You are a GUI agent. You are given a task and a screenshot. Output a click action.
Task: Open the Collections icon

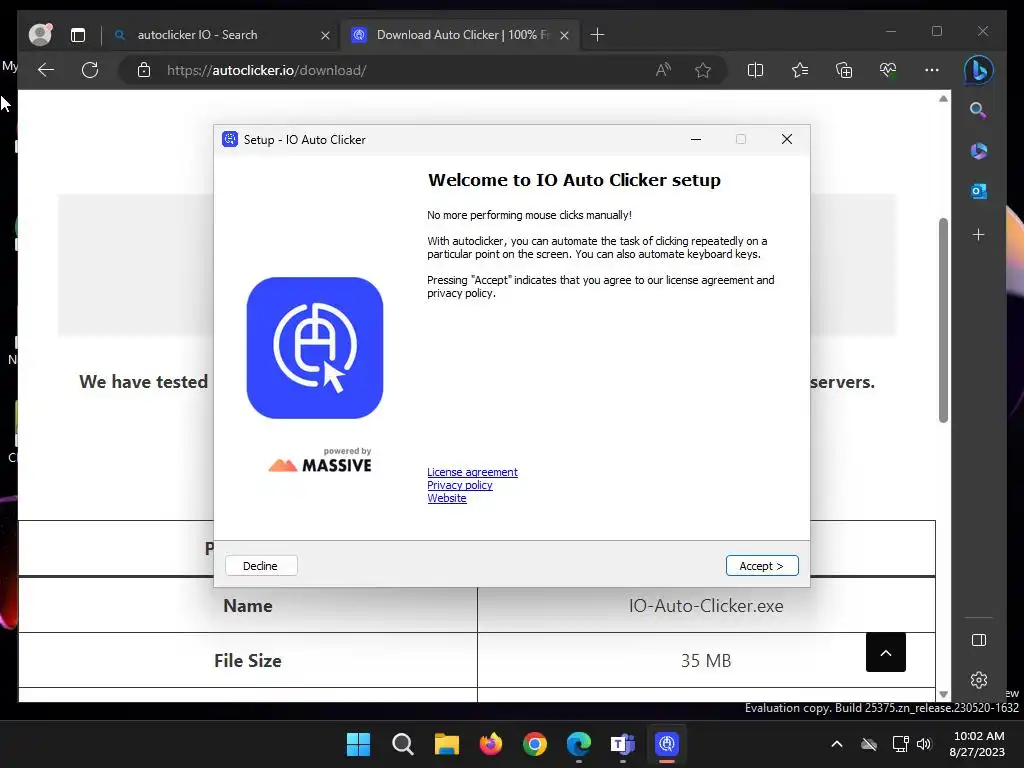tap(844, 70)
